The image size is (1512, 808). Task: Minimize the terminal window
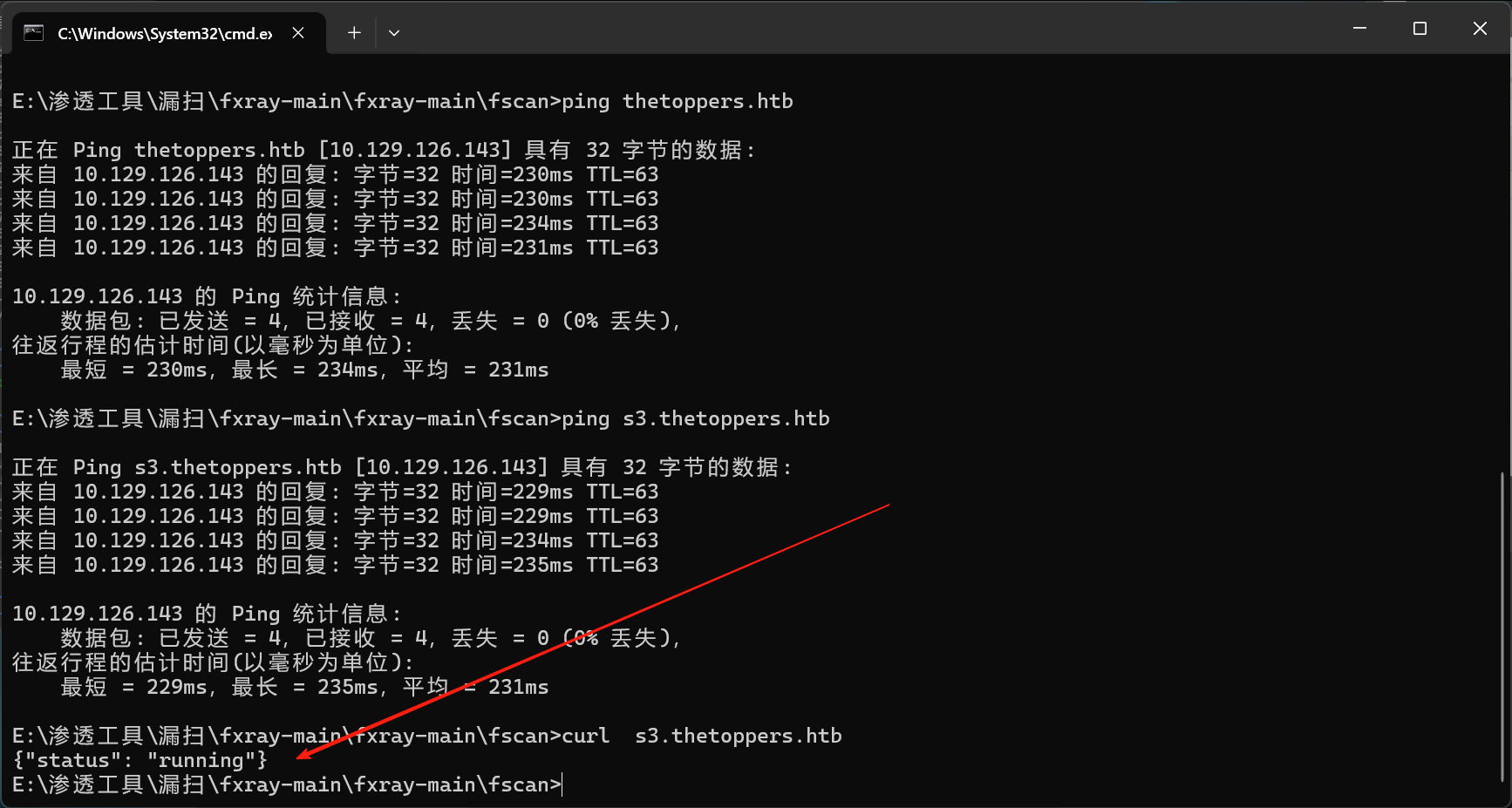point(1359,29)
